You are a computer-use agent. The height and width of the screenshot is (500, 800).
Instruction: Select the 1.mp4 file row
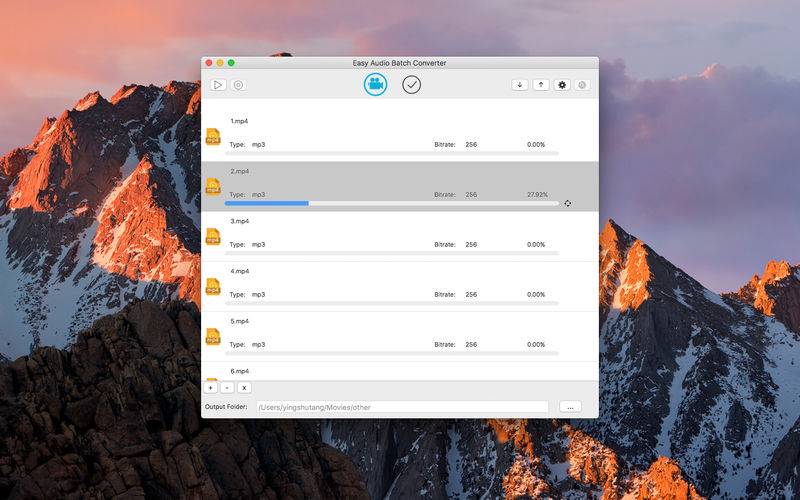(399, 136)
